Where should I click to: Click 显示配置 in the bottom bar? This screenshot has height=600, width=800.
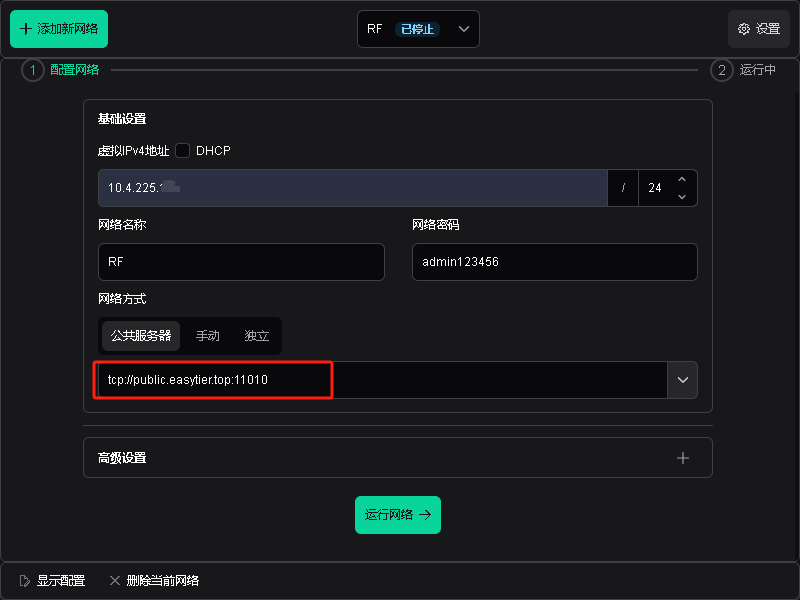coord(60,580)
